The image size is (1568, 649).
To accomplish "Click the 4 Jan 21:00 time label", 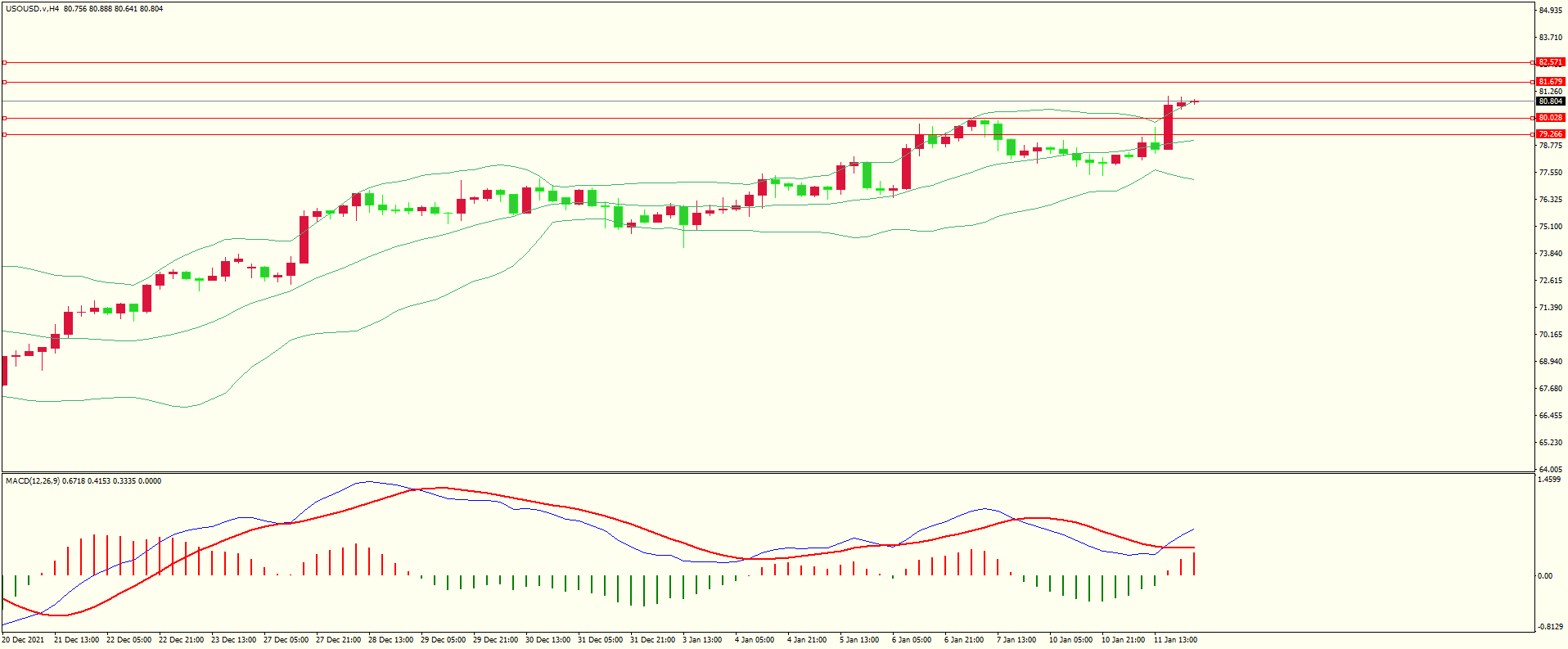I will (807, 640).
